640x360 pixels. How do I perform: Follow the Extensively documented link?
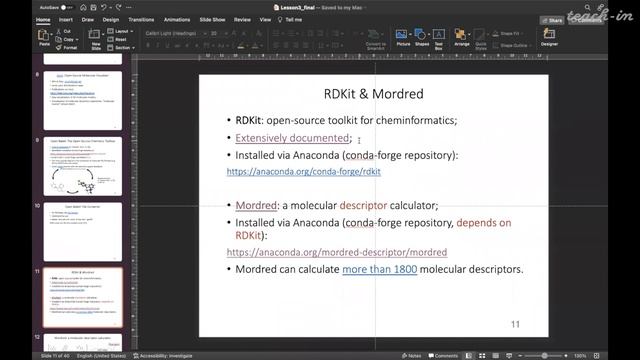tap(292, 138)
